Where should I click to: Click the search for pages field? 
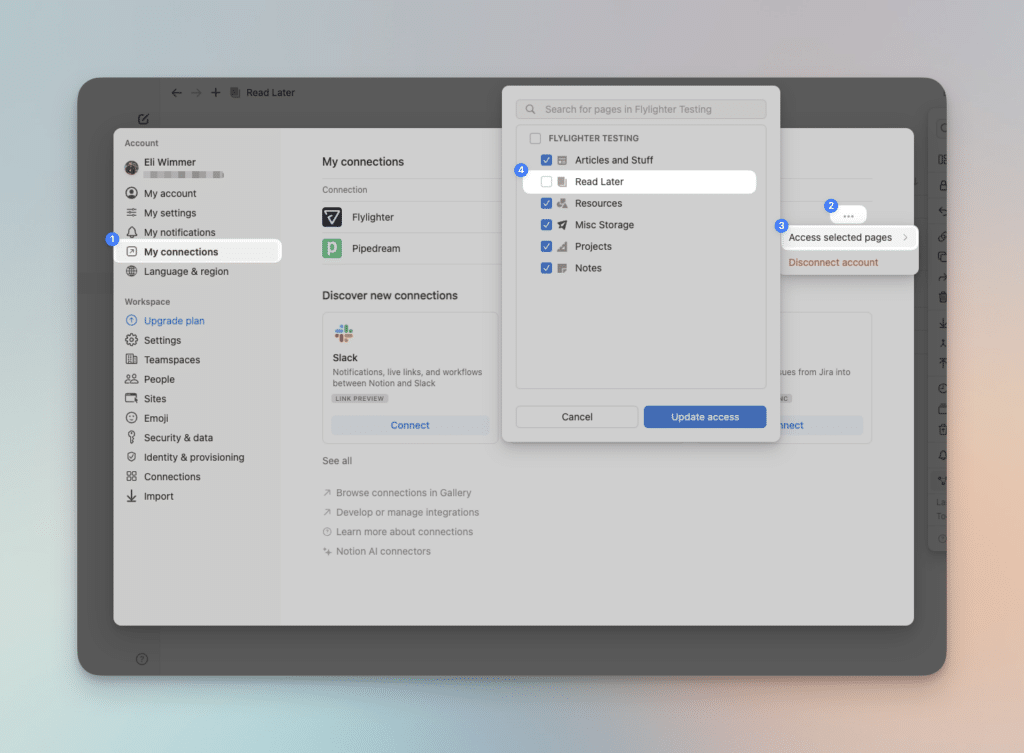pos(640,109)
